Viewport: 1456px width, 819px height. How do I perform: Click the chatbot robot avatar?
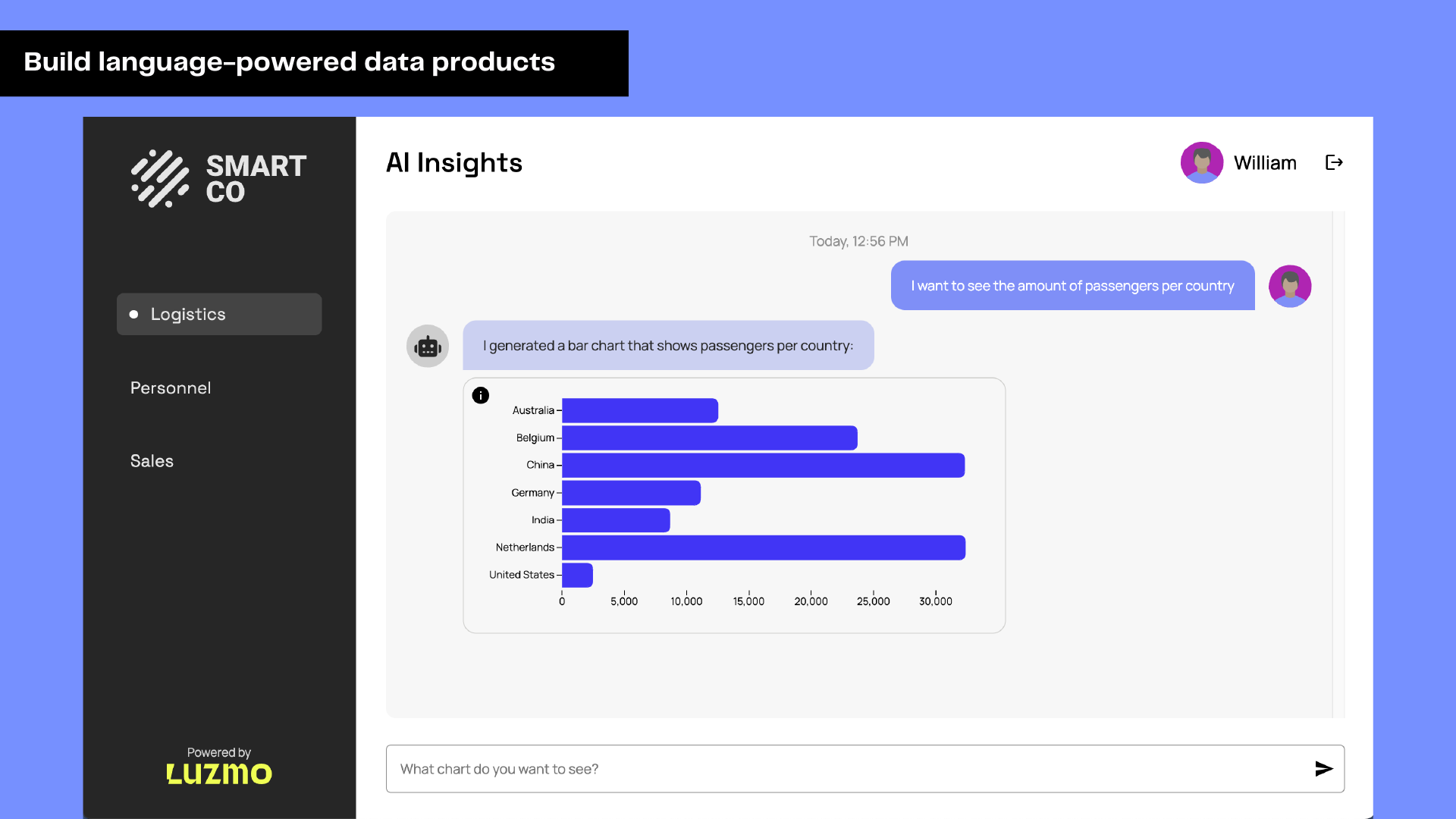point(428,347)
